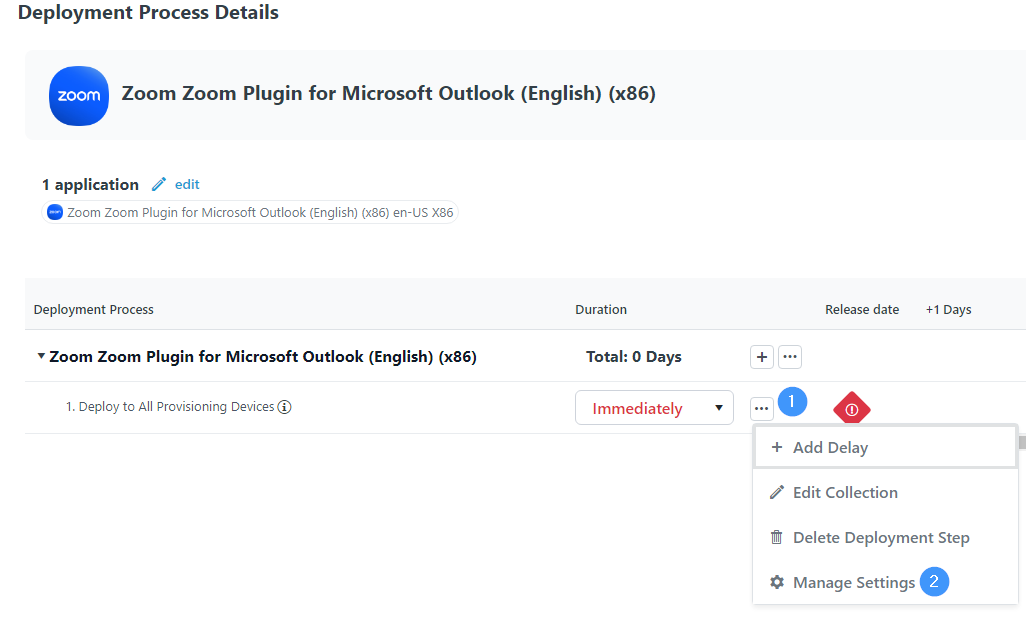1026x626 pixels.
Task: Select the Deploy to All Provisioning Devices step
Action: [170, 407]
